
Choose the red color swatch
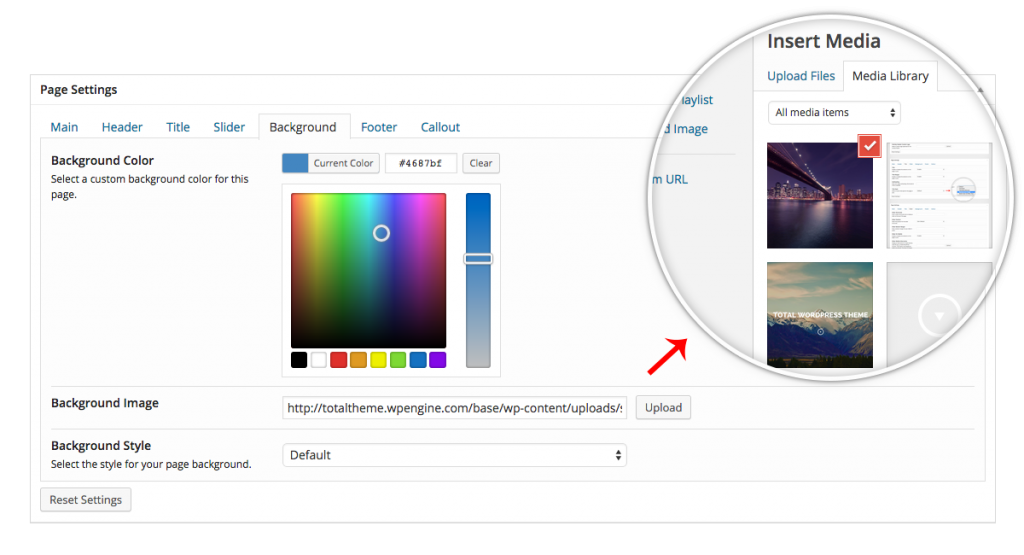pos(339,360)
